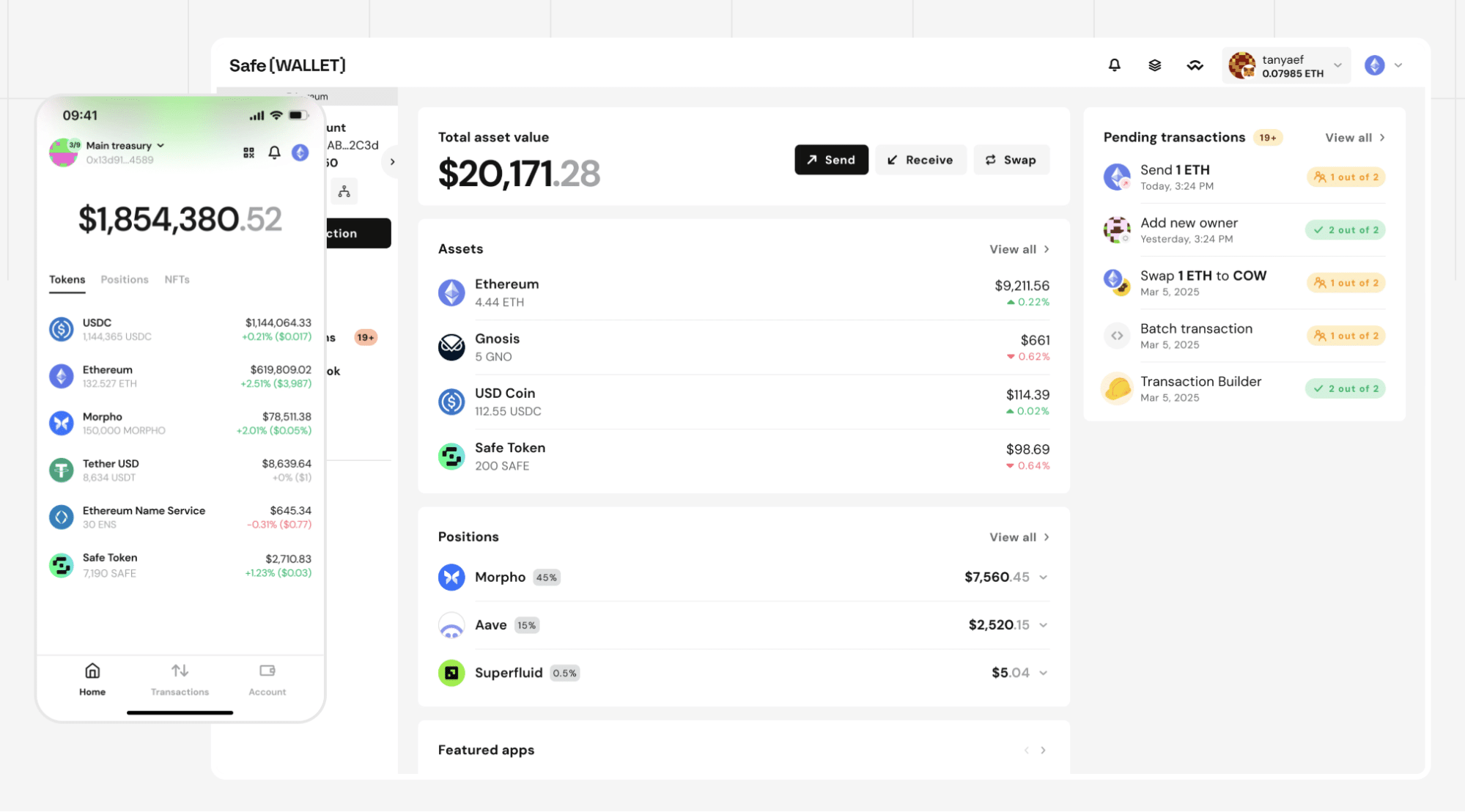Expand the Superfluid position row
This screenshot has height=812, width=1465.
tap(1043, 673)
